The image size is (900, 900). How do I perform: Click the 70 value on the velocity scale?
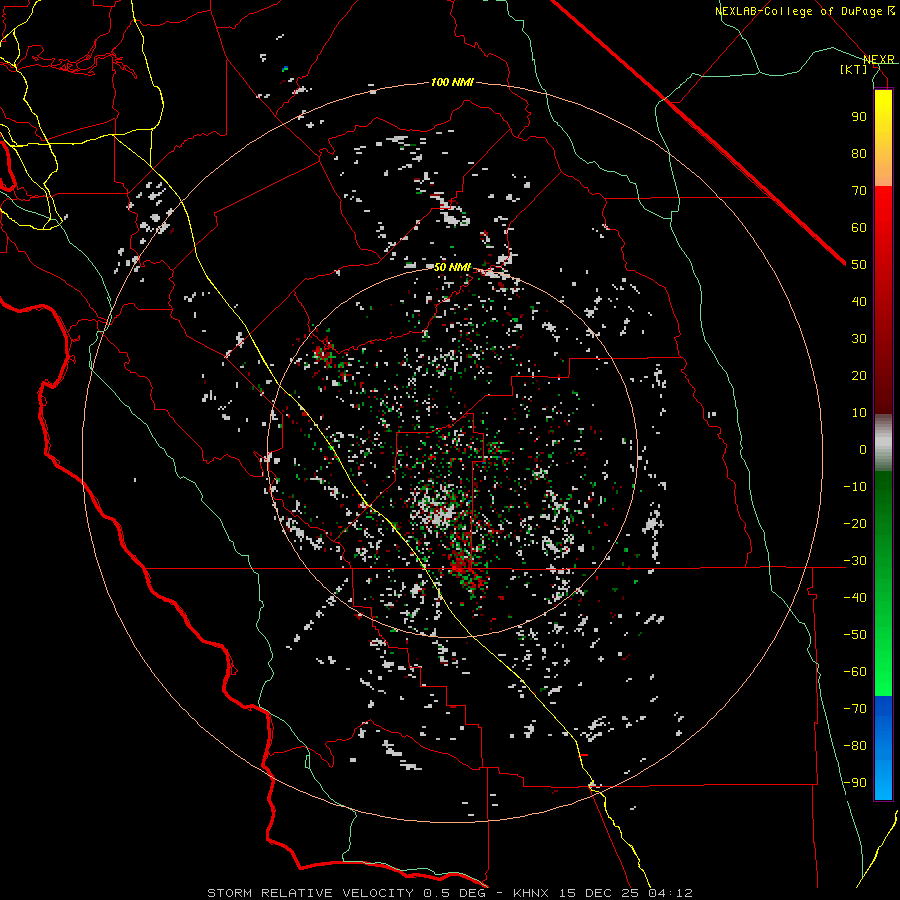tap(859, 191)
